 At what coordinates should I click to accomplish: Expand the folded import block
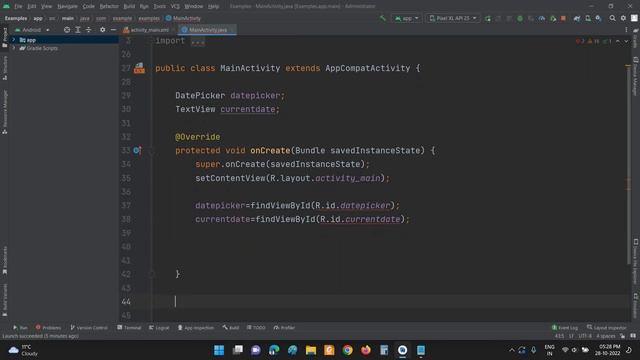click(198, 41)
